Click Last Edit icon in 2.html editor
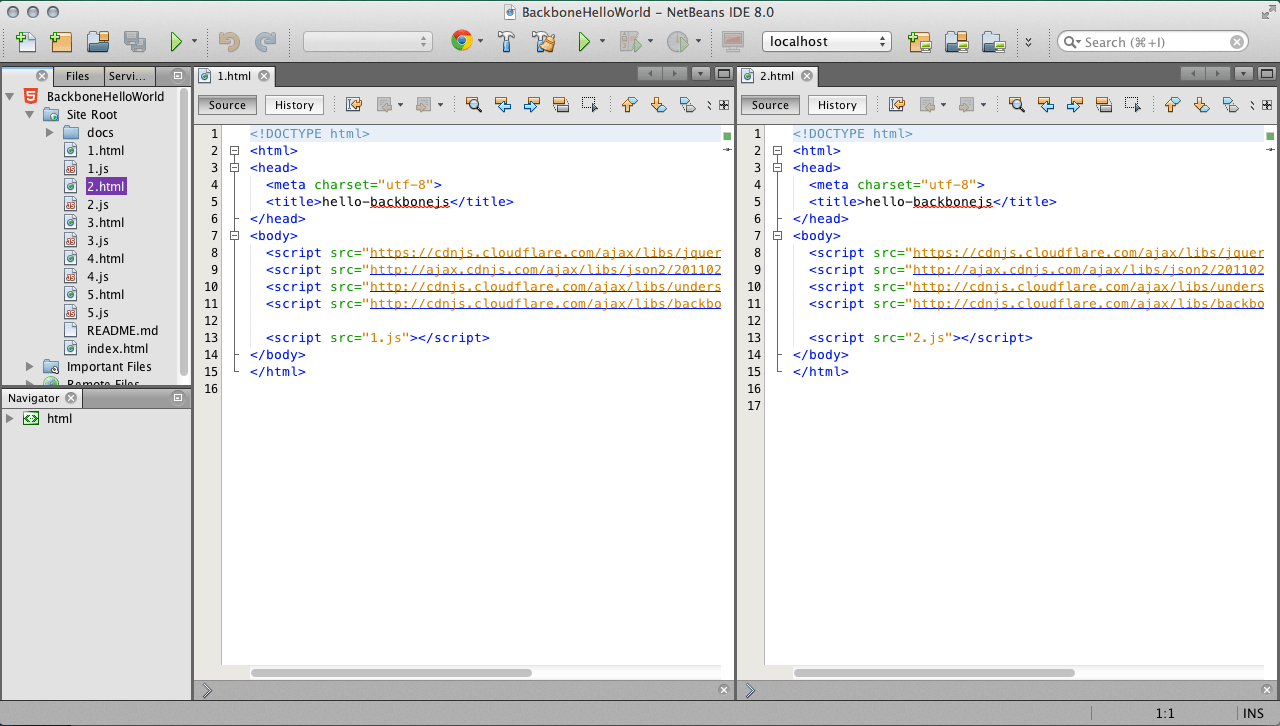1280x726 pixels. tap(897, 104)
